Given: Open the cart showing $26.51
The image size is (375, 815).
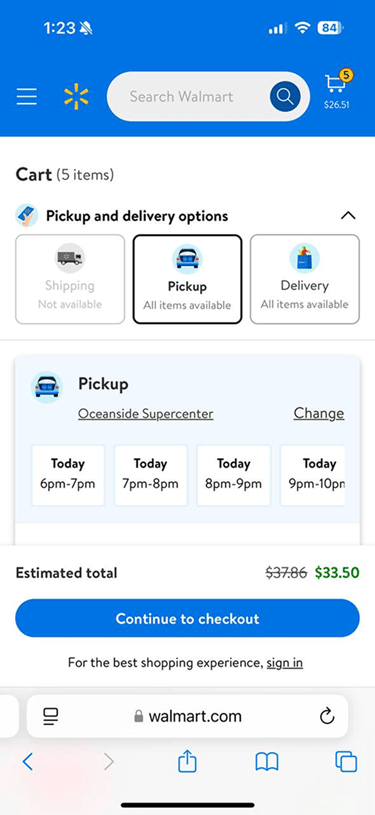Looking at the screenshot, I should (337, 89).
